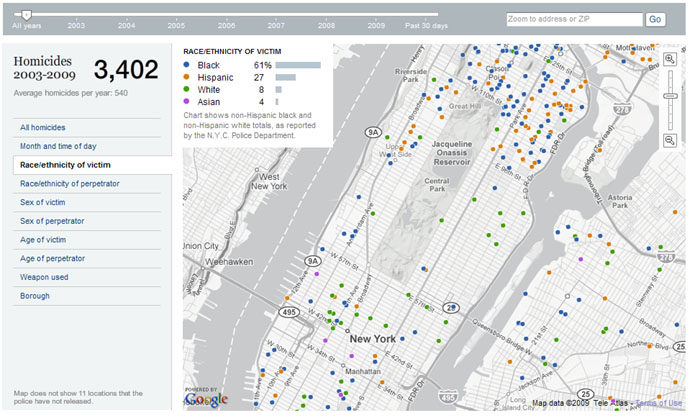Open the Weapon used filter
The height and width of the screenshot is (418, 690).
pyautogui.click(x=45, y=277)
